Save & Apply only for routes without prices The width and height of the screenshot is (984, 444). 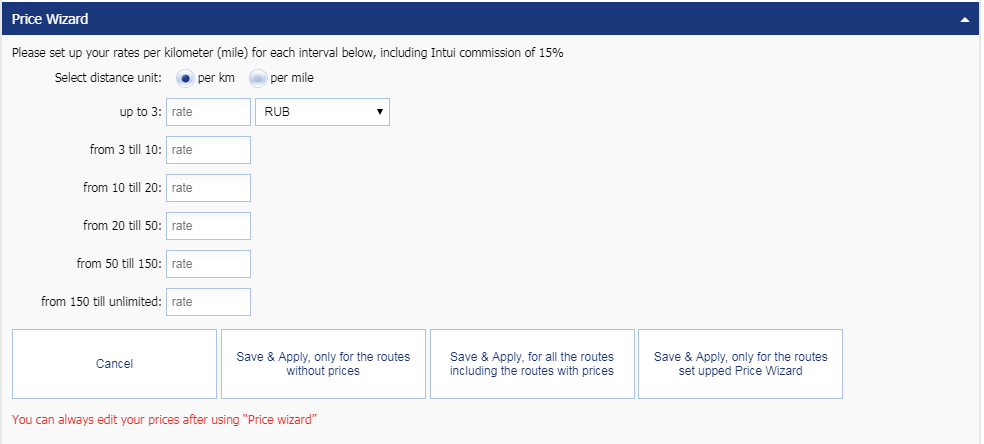(x=323, y=364)
